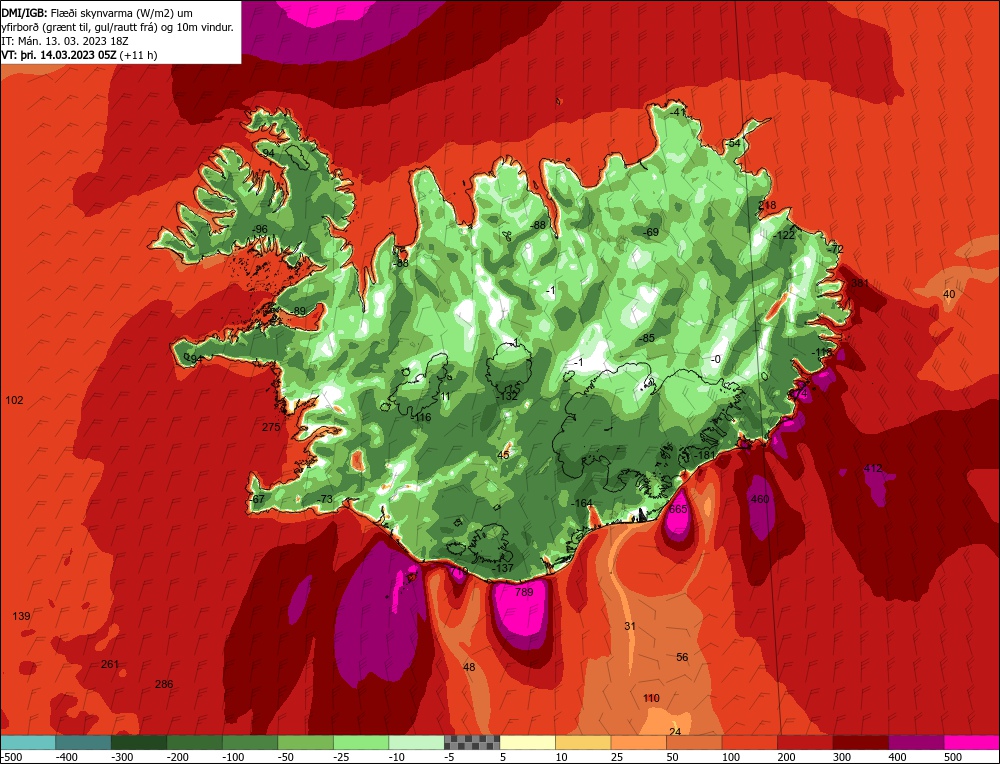Click the 789 flux value on south coast
This screenshot has width=1000, height=764.
coord(524,592)
